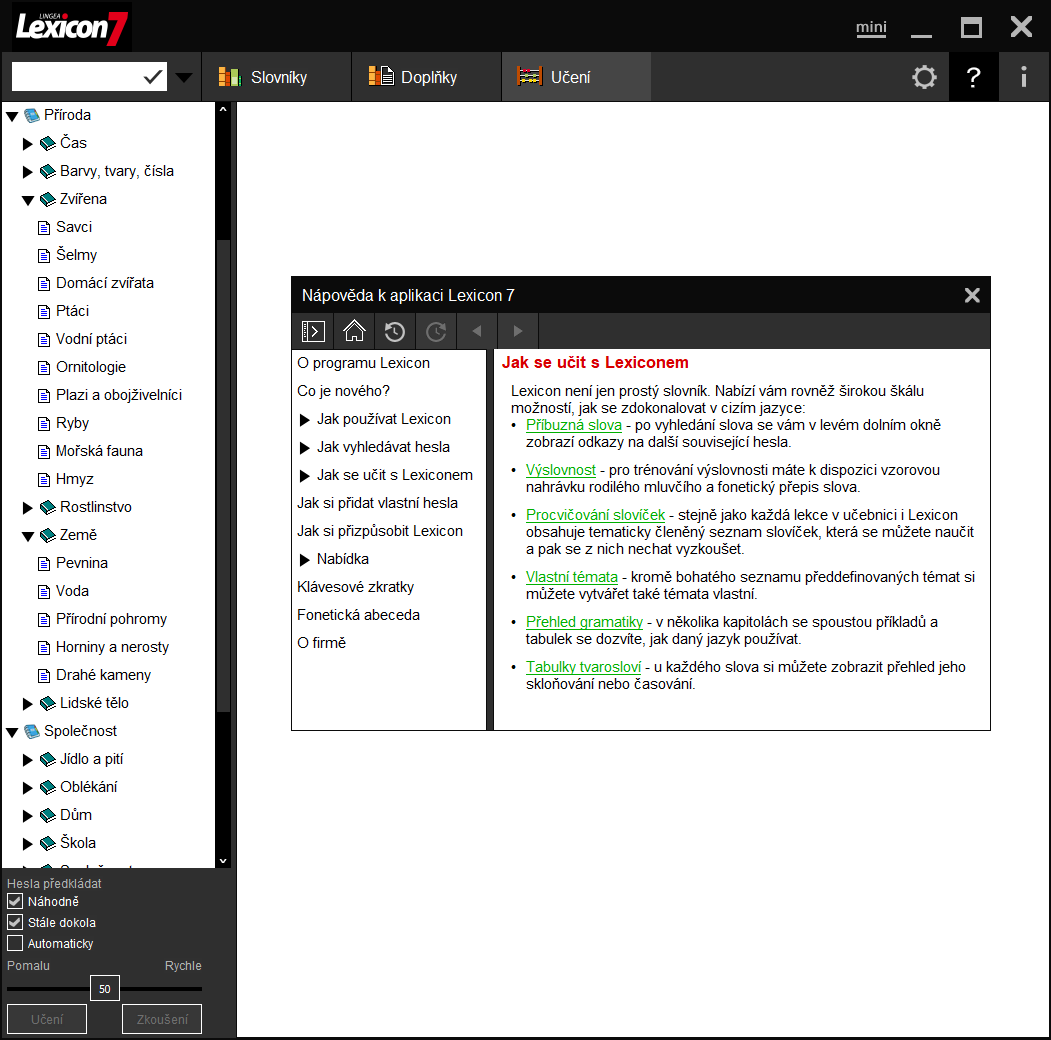Expand Jak vyhledávat hesla help topic
The width and height of the screenshot is (1051, 1040).
(304, 448)
